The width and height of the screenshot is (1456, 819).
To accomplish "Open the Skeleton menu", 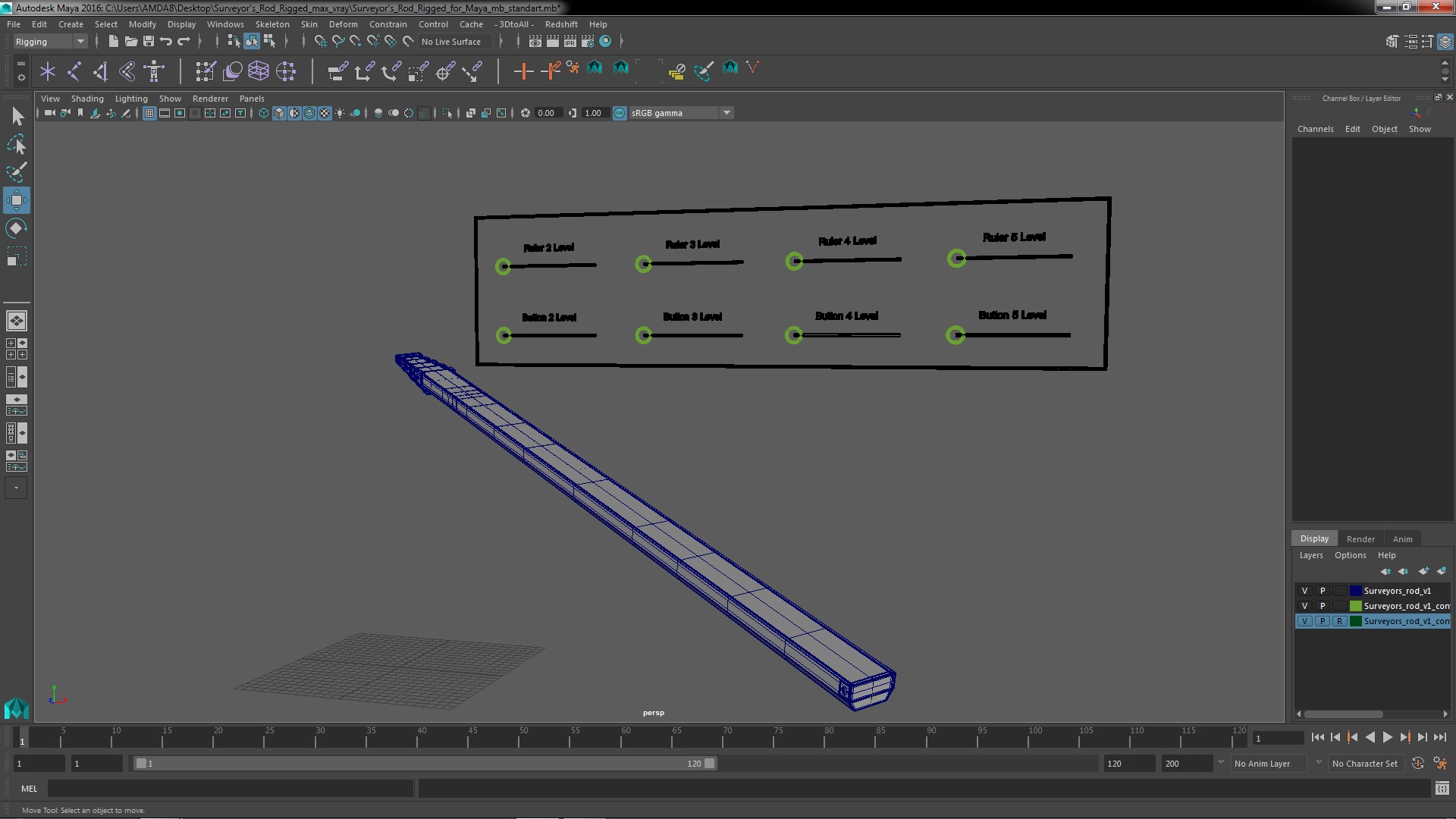I will coord(271,24).
